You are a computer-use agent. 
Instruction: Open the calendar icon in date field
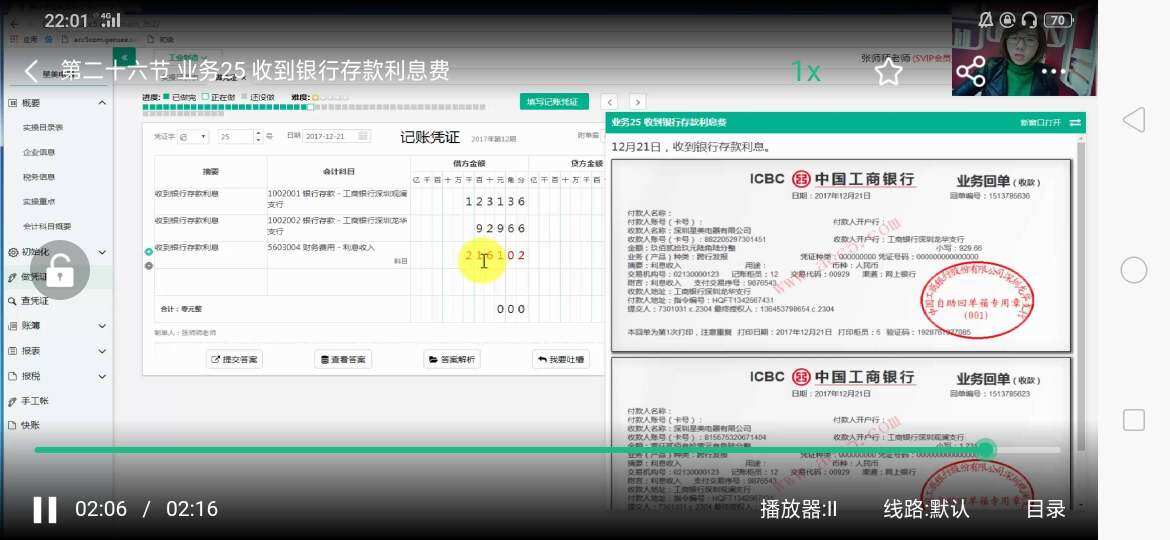pos(363,136)
